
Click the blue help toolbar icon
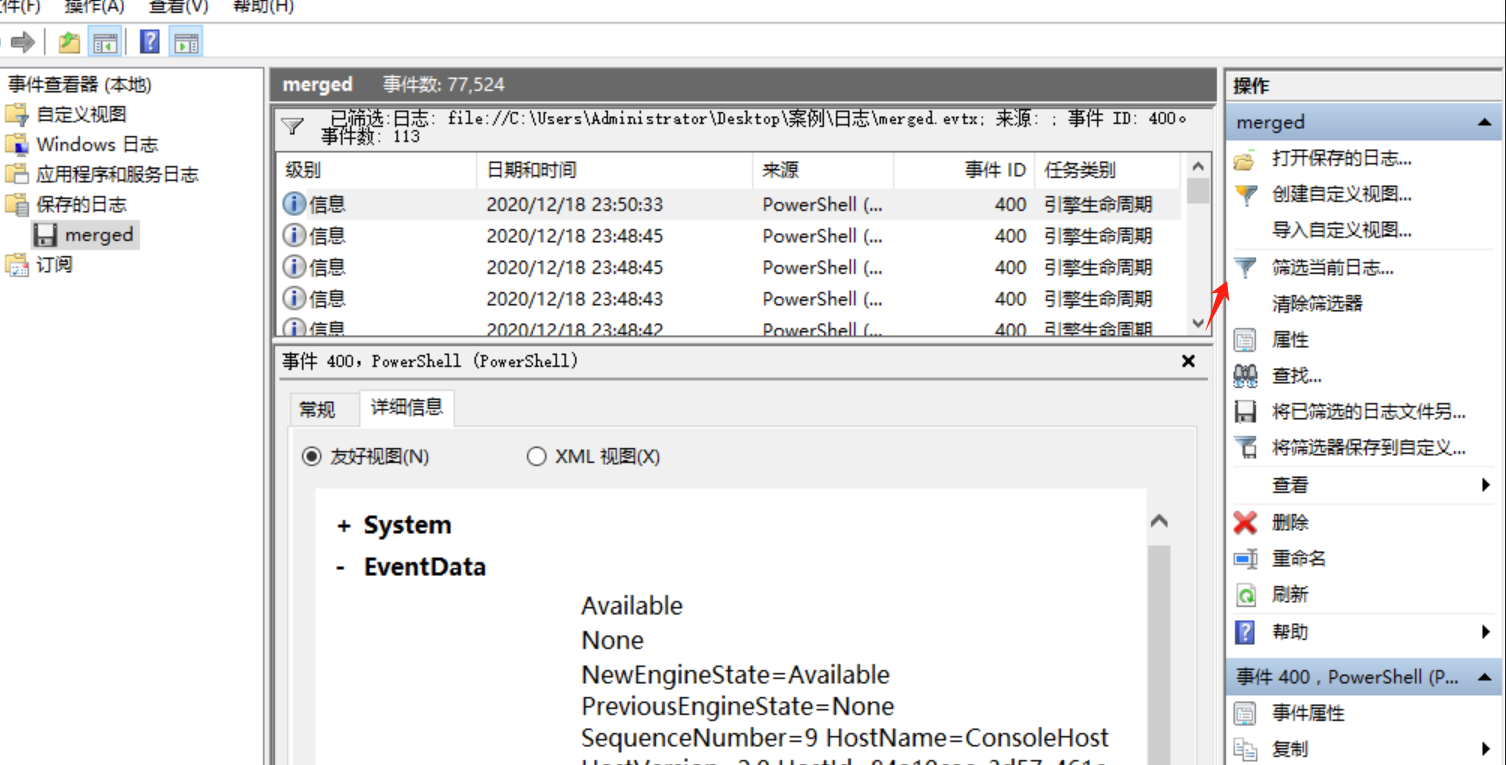(150, 42)
